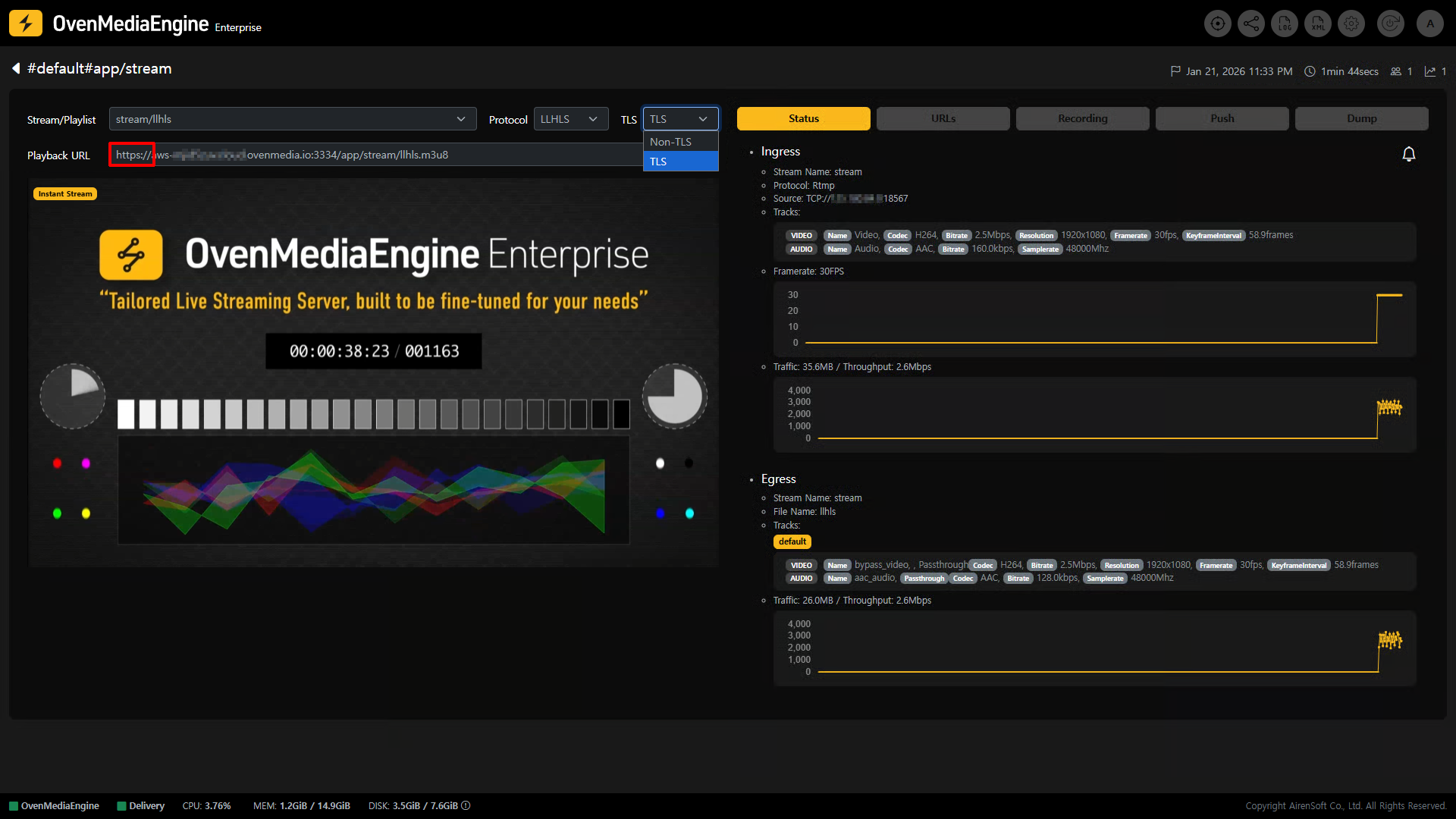Select the TLS option in list

tap(680, 162)
